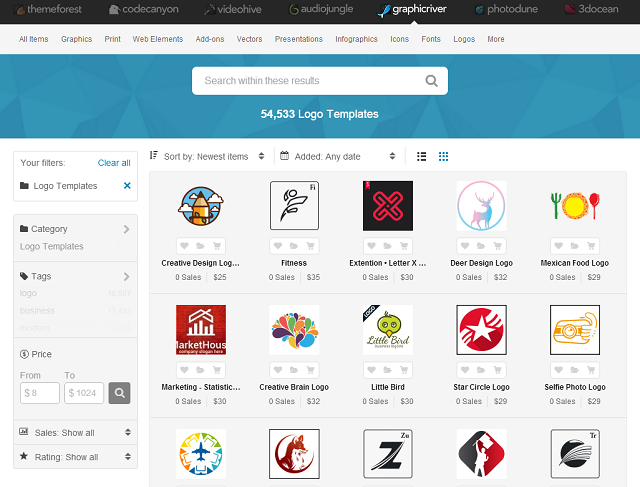Viewport: 640px width, 487px height.
Task: Add Mexican Food Logo to collection folder
Action: pos(575,246)
